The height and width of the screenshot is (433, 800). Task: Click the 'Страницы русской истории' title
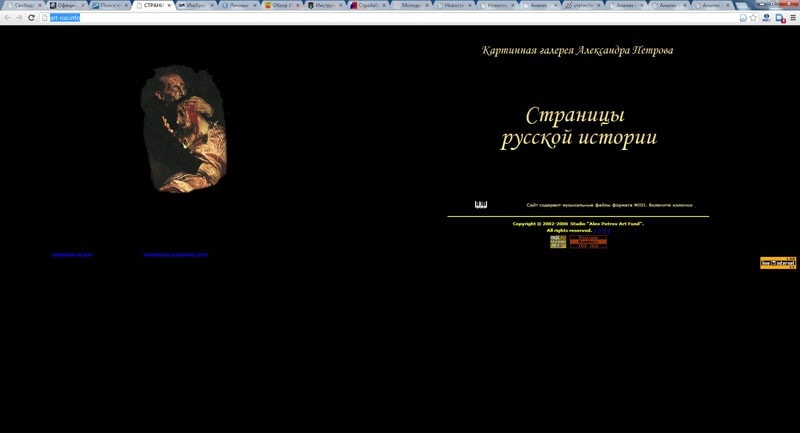point(578,127)
